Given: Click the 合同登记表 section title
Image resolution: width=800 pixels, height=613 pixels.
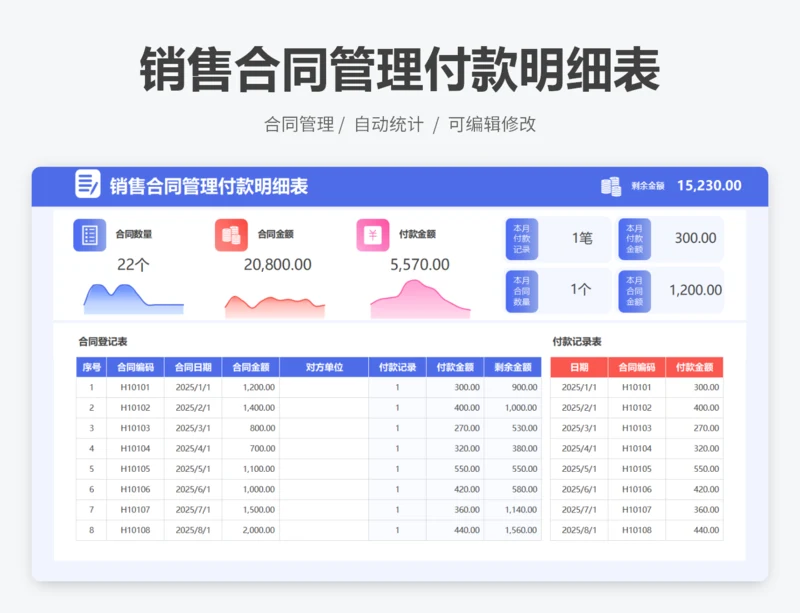Looking at the screenshot, I should pyautogui.click(x=103, y=341).
